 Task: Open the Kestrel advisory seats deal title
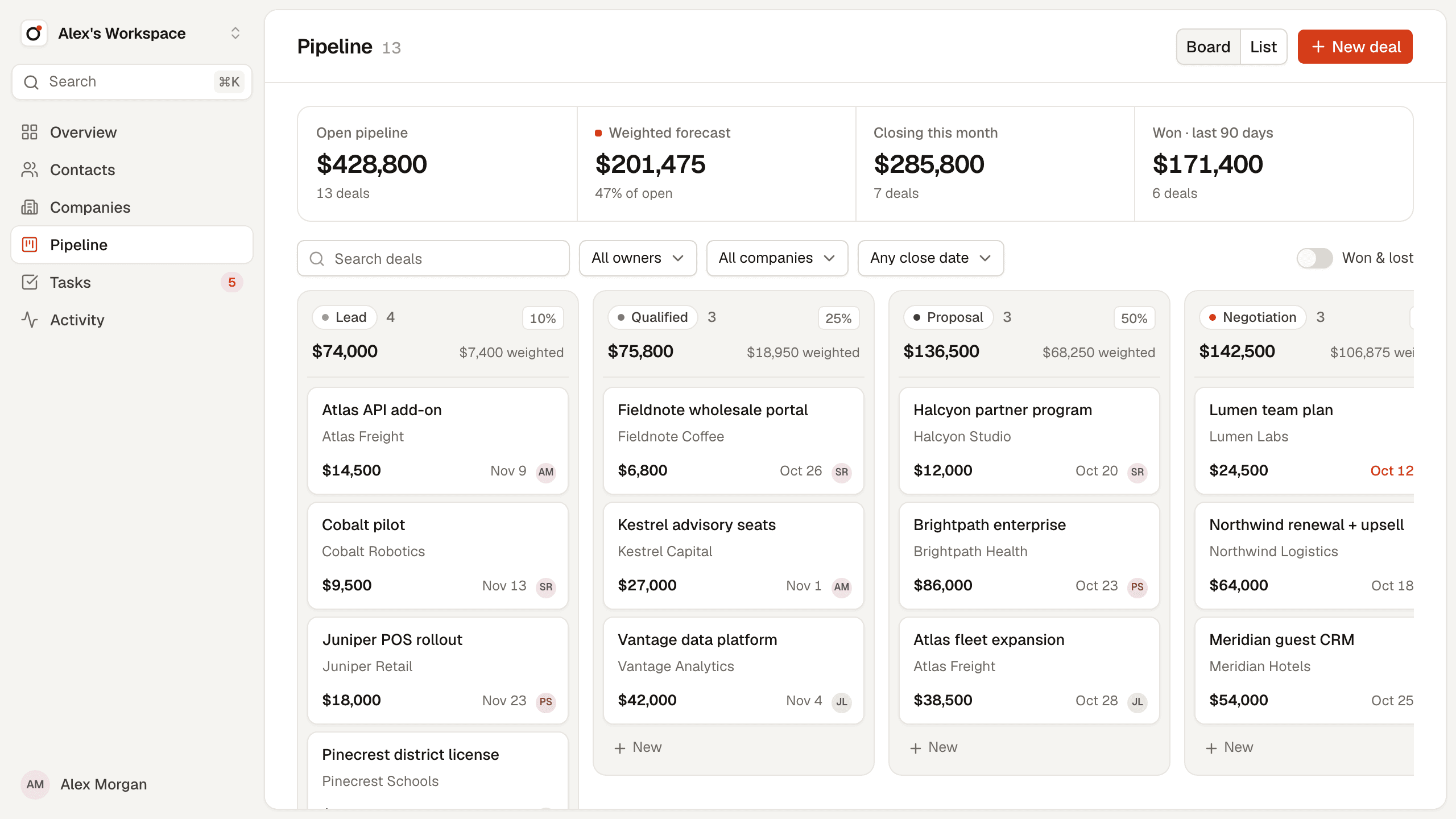click(697, 525)
